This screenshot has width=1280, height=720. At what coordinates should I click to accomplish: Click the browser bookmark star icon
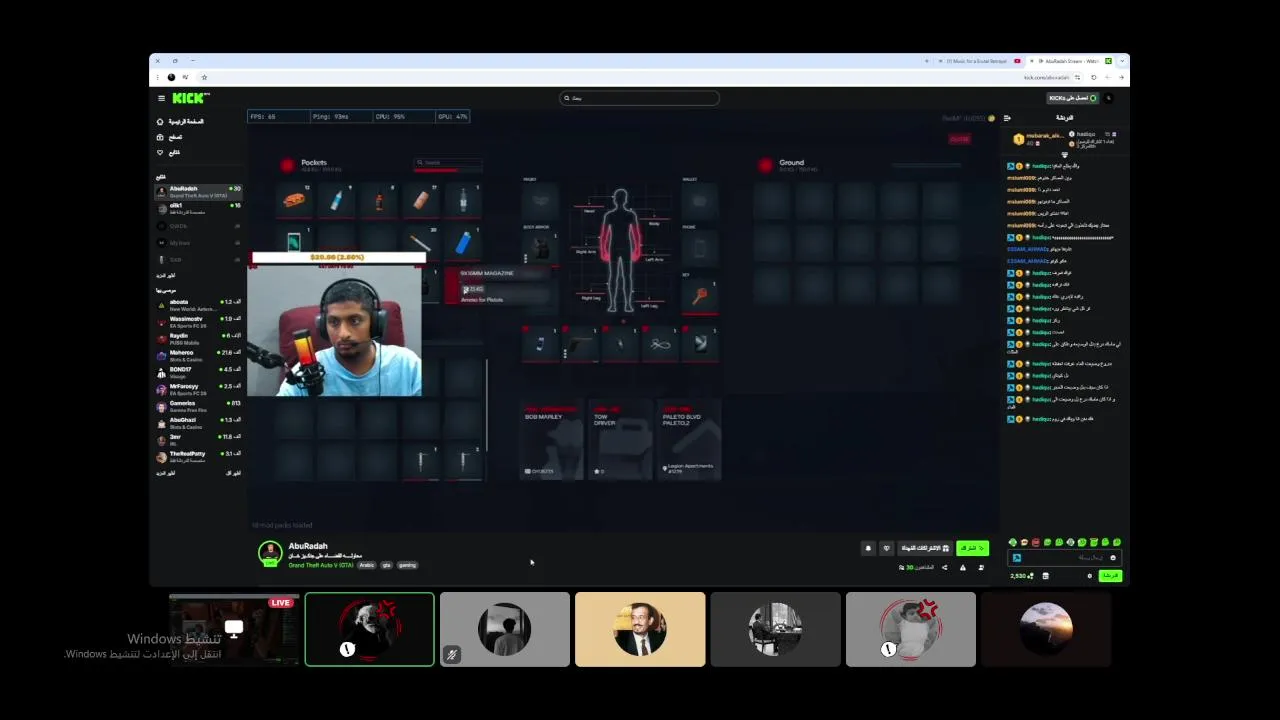pos(204,77)
